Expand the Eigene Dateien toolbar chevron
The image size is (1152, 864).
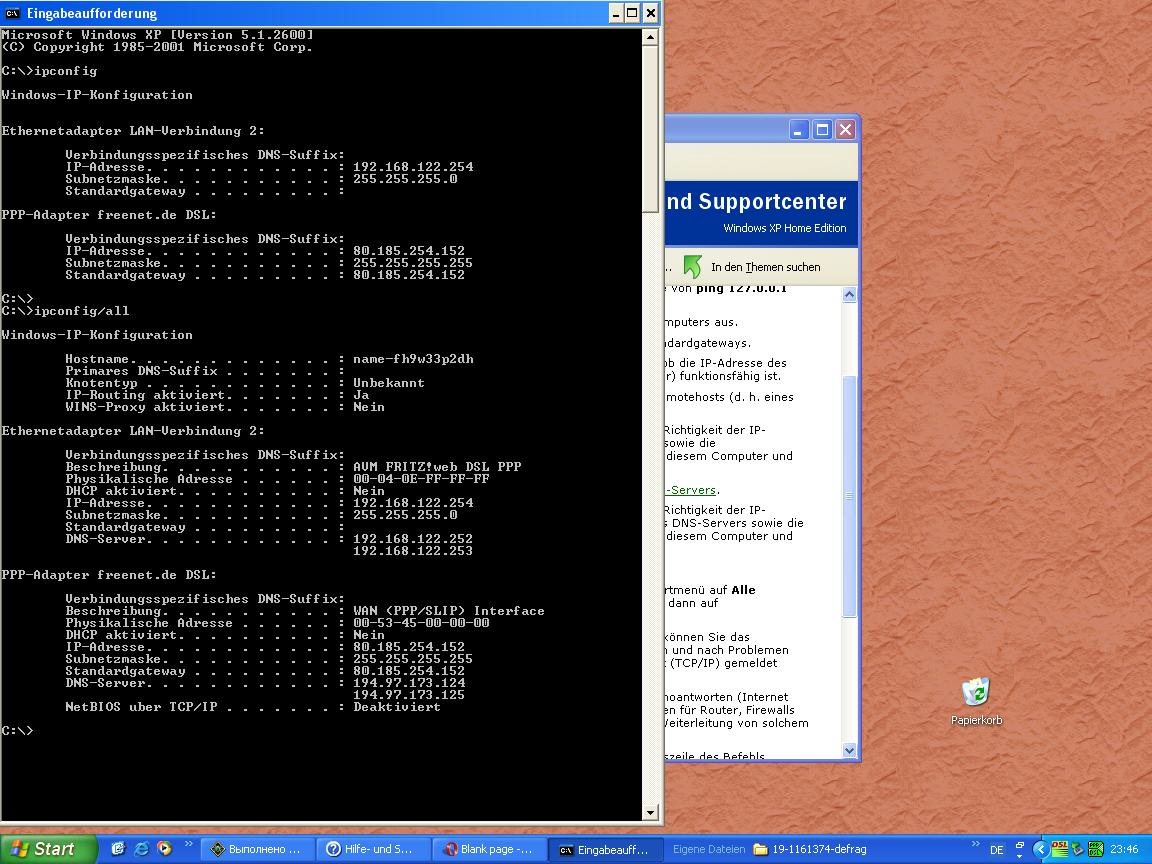976,844
